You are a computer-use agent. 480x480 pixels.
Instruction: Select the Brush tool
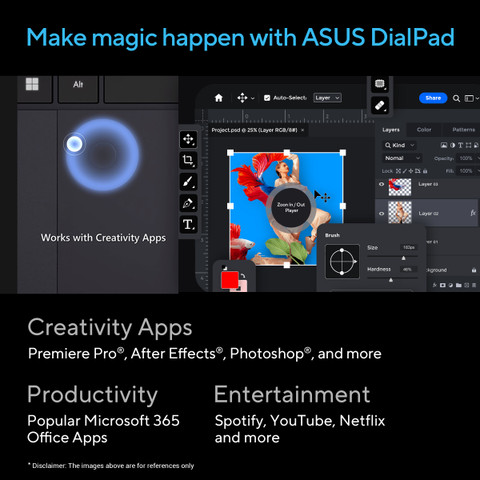point(188,182)
